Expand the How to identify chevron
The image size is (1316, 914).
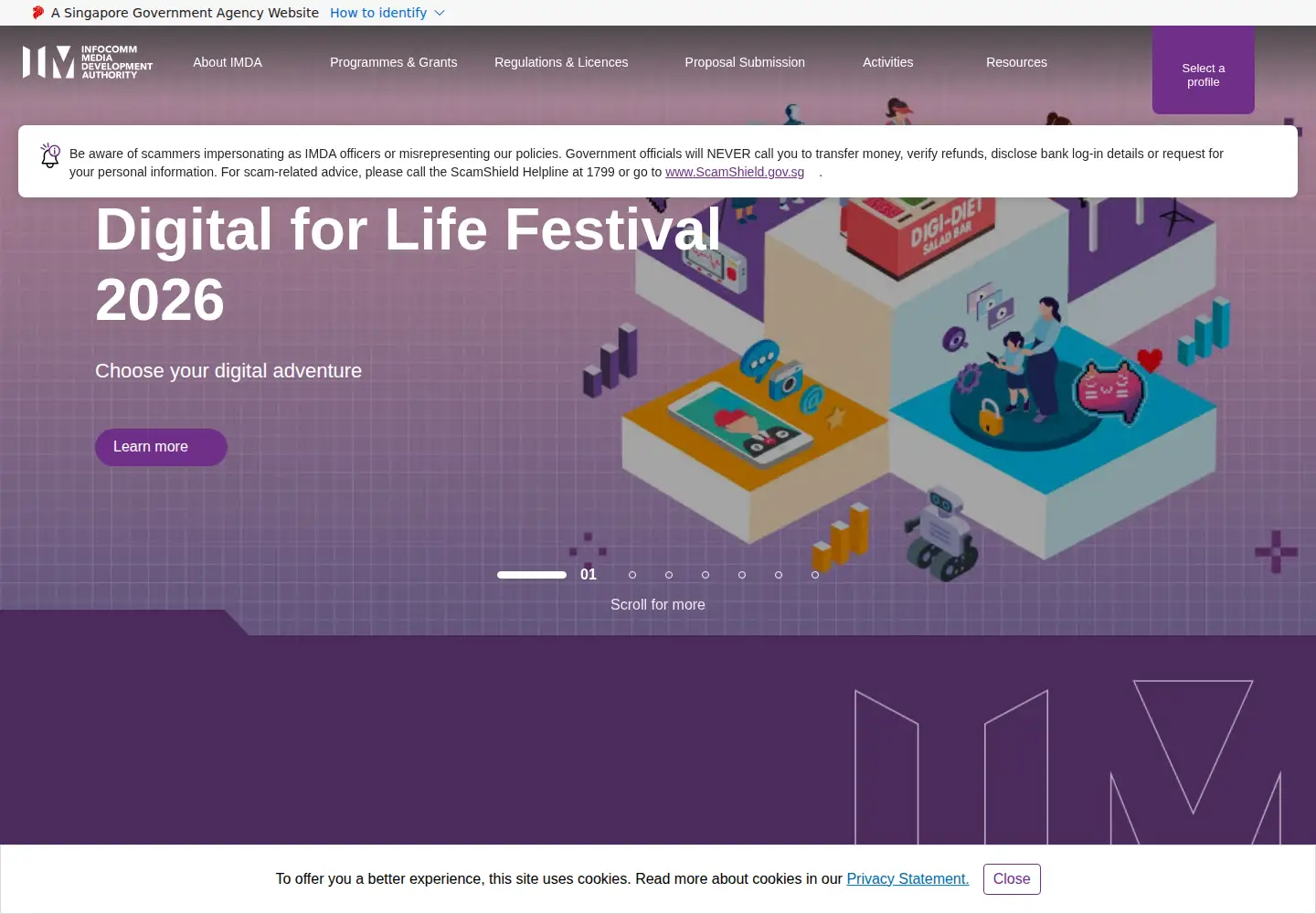point(440,13)
